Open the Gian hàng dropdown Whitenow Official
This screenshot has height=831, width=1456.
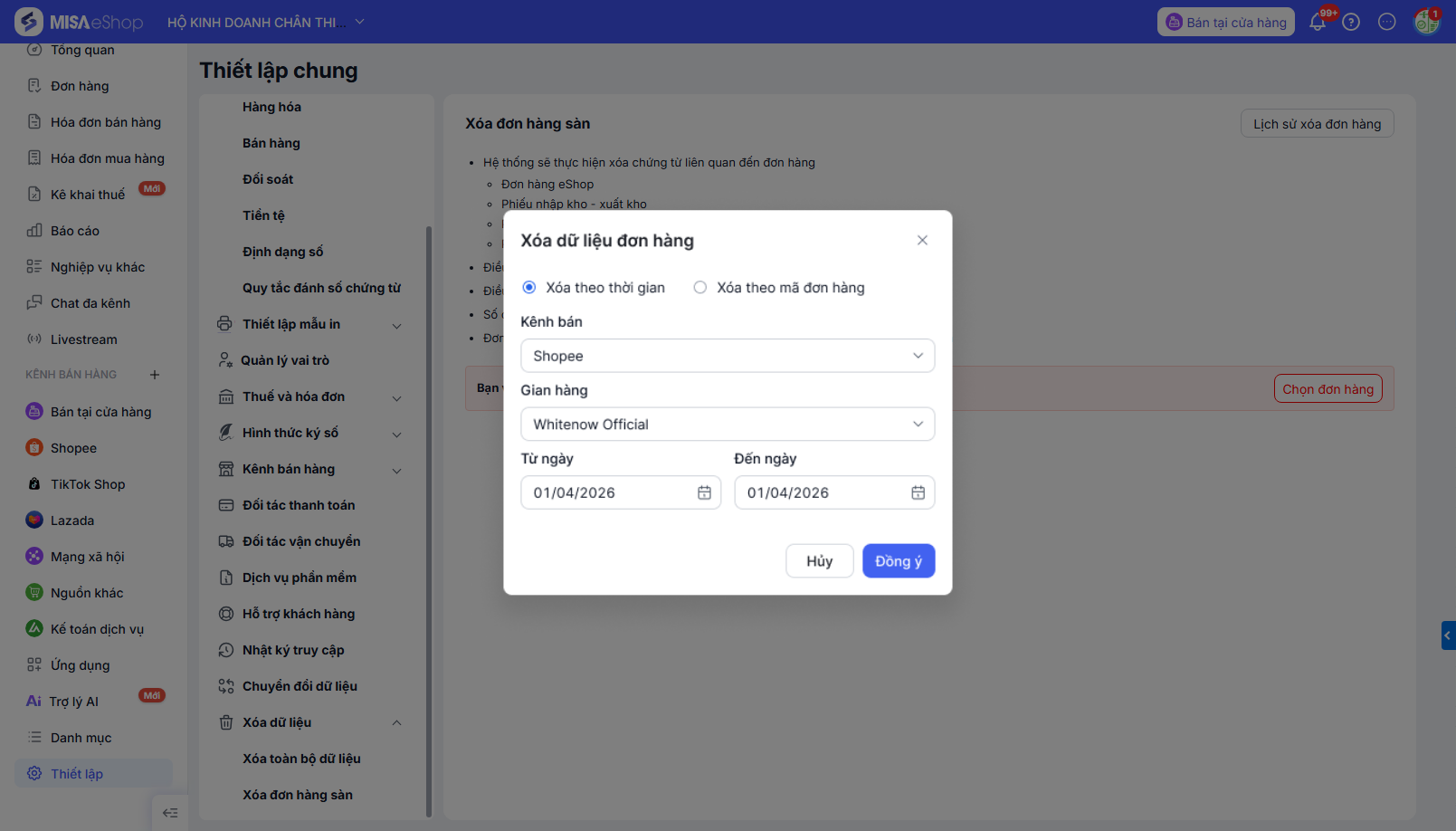[728, 425]
